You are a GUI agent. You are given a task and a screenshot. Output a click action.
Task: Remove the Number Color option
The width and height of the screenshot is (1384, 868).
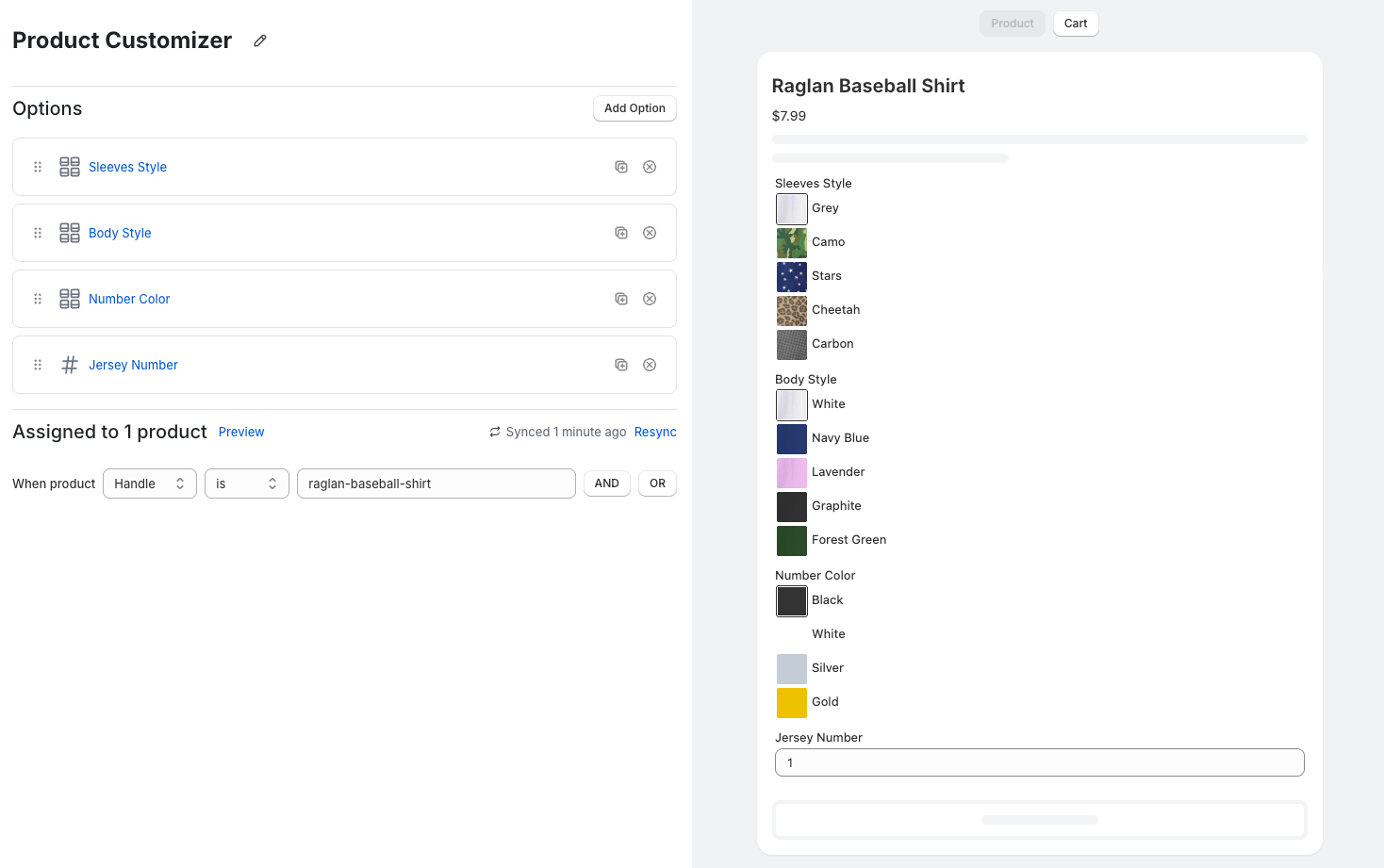[650, 299]
